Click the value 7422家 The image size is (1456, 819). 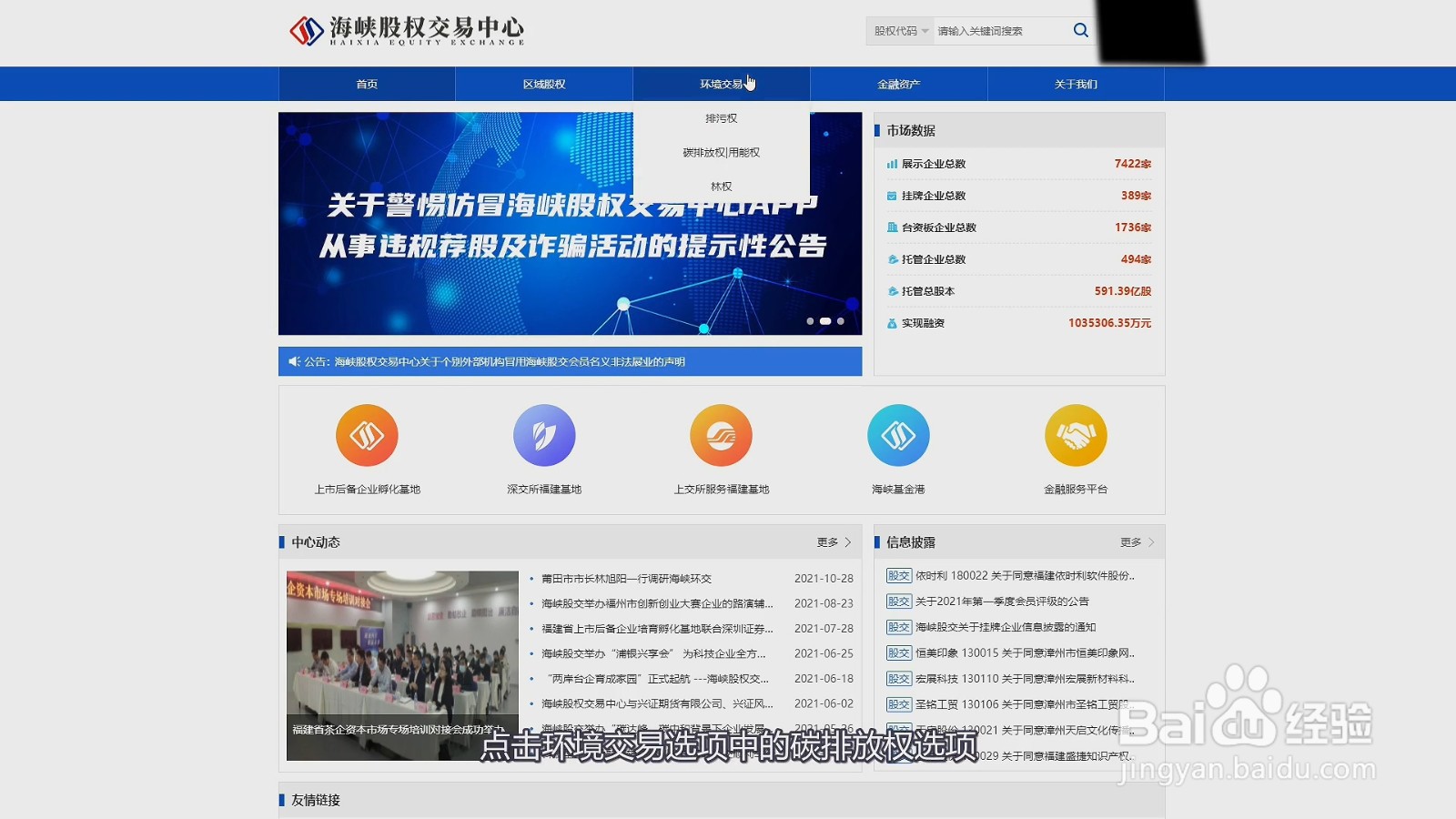[x=1133, y=164]
